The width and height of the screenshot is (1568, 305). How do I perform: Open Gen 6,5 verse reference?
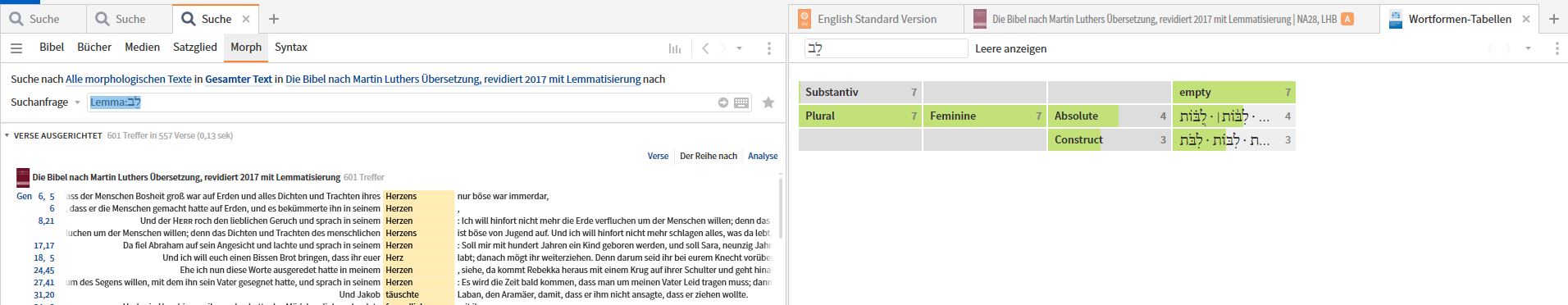point(35,196)
